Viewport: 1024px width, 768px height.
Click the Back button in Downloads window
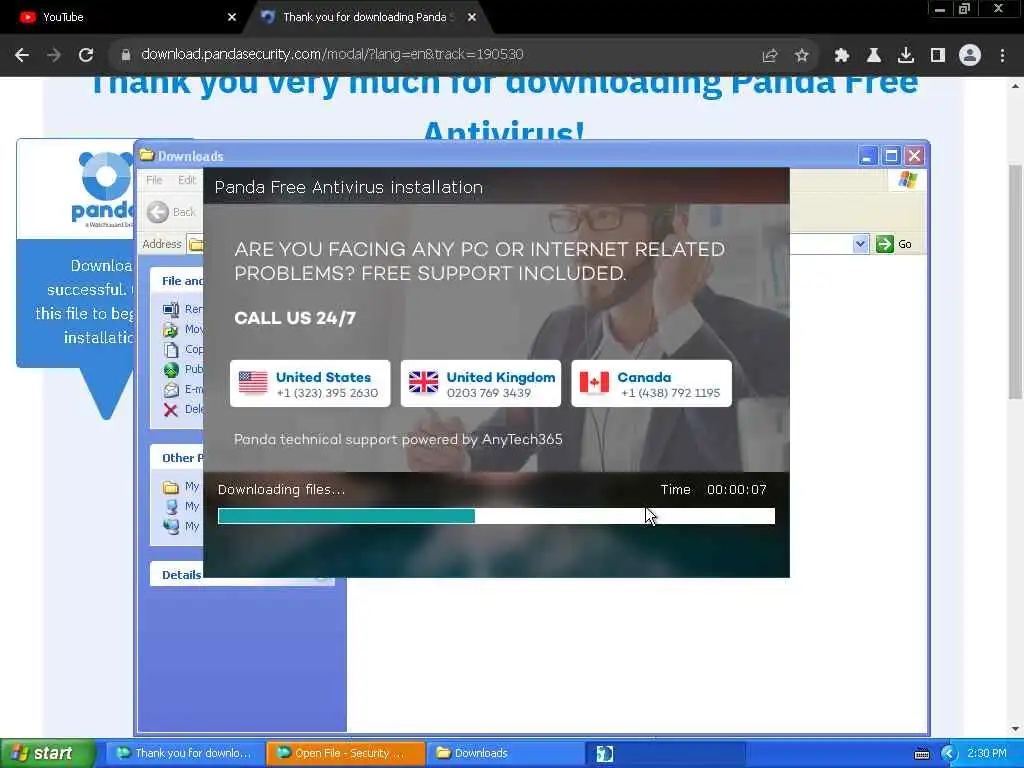171,212
